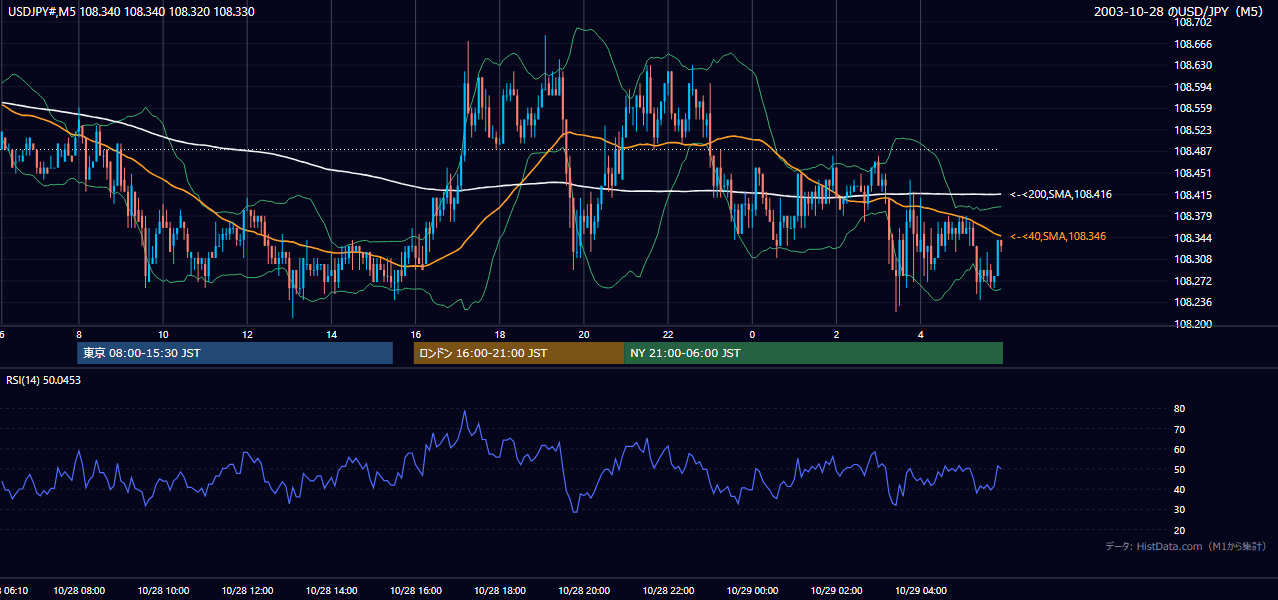
Task: Click RSI scale value 30
Action: pyautogui.click(x=1180, y=509)
